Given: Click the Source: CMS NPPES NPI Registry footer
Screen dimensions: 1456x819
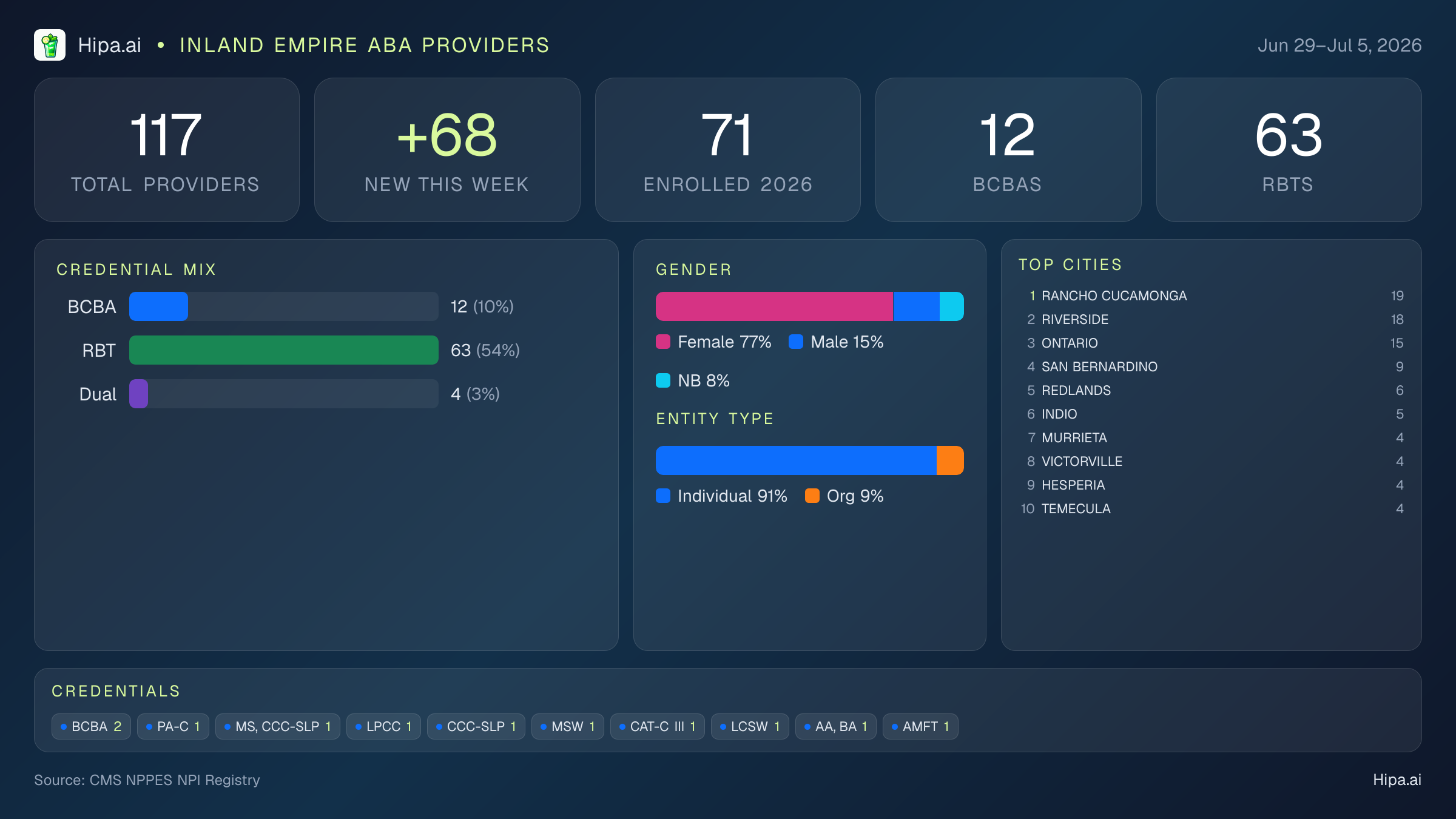Looking at the screenshot, I should tap(147, 780).
